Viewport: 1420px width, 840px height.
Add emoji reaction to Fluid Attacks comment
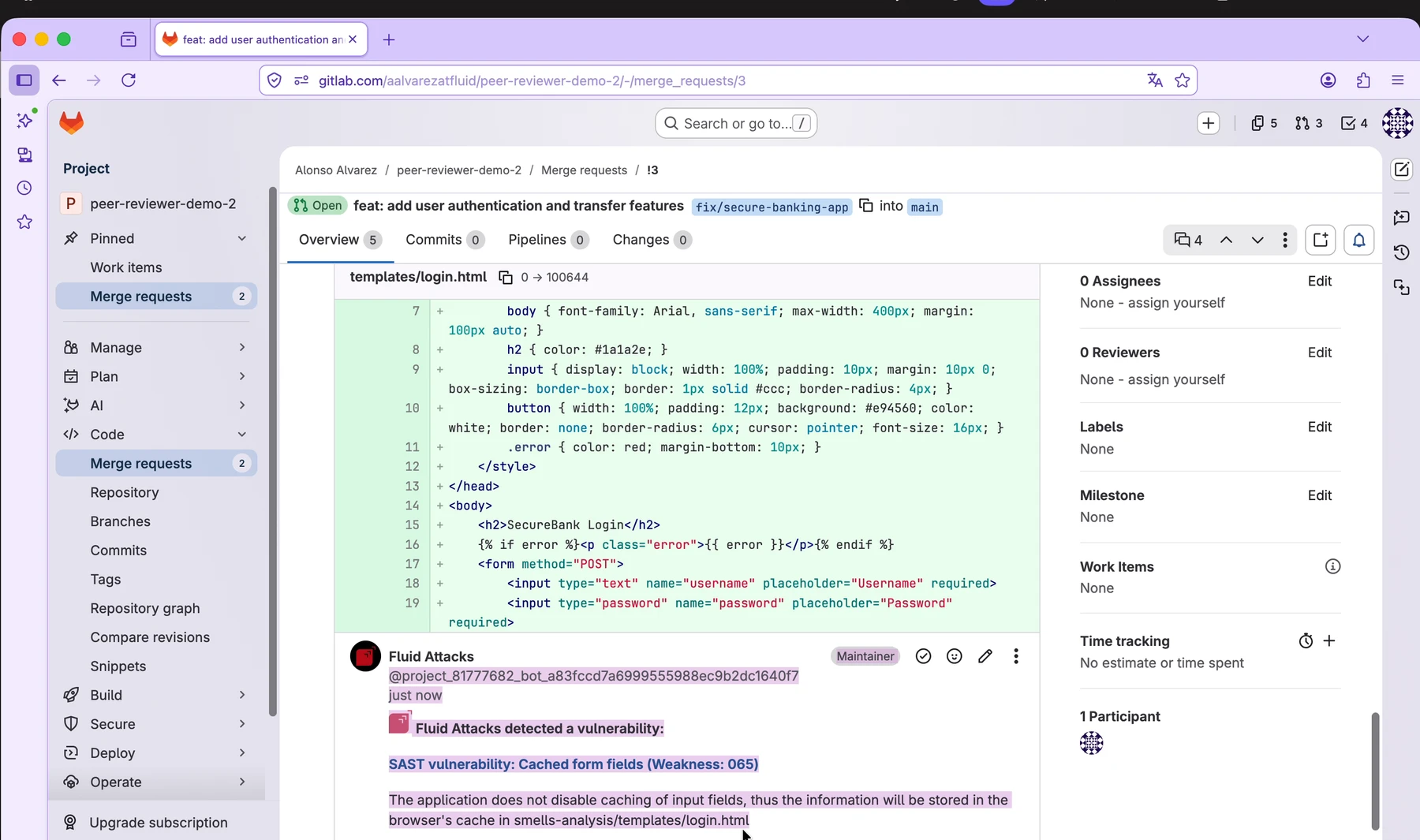(x=955, y=656)
